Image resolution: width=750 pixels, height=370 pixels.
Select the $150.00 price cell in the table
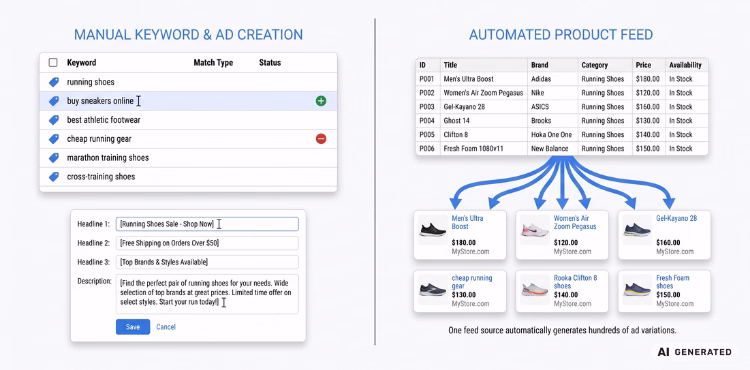pos(649,149)
